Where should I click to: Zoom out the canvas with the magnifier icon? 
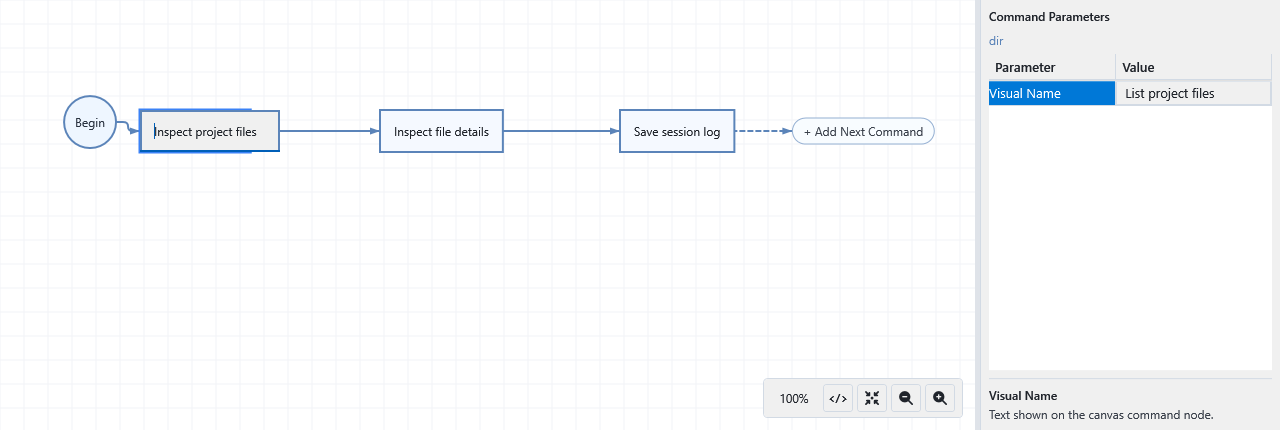coord(906,398)
